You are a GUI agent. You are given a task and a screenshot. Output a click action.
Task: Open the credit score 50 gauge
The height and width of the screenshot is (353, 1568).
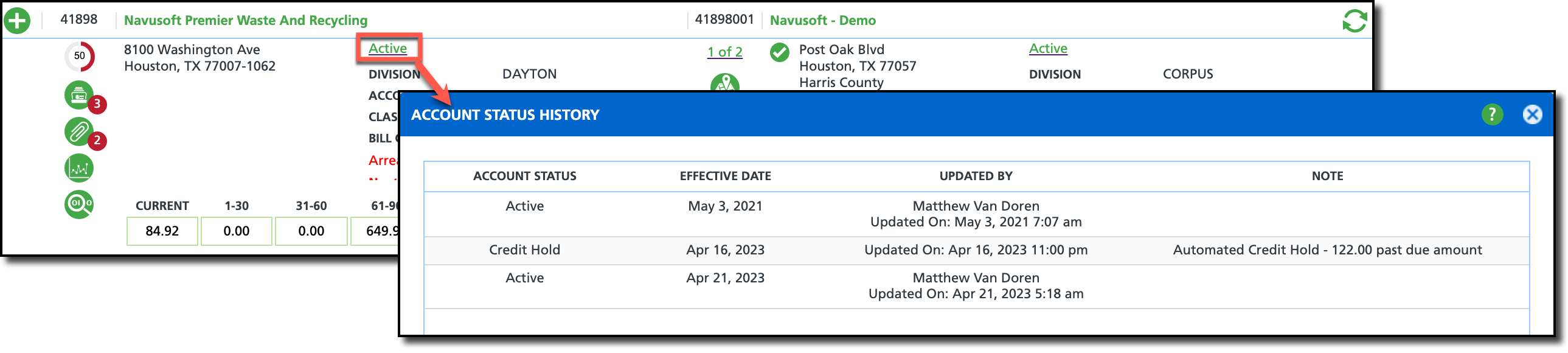click(x=80, y=56)
